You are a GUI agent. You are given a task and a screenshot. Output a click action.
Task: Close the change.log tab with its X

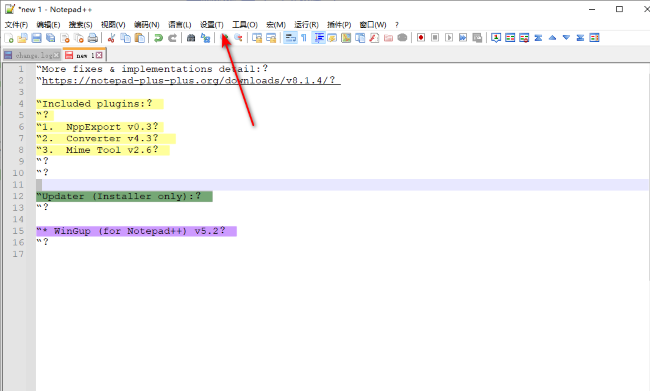57,55
